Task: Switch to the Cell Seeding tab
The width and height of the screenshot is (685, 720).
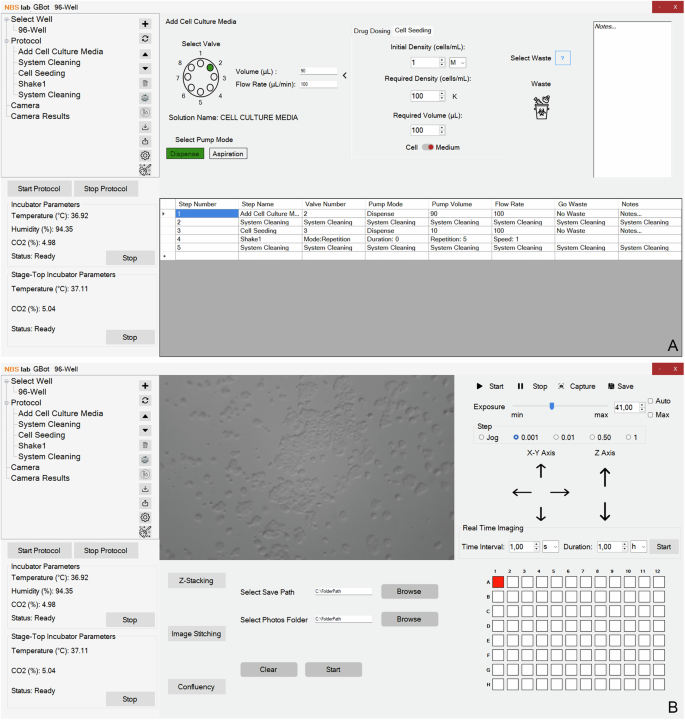Action: pos(412,31)
